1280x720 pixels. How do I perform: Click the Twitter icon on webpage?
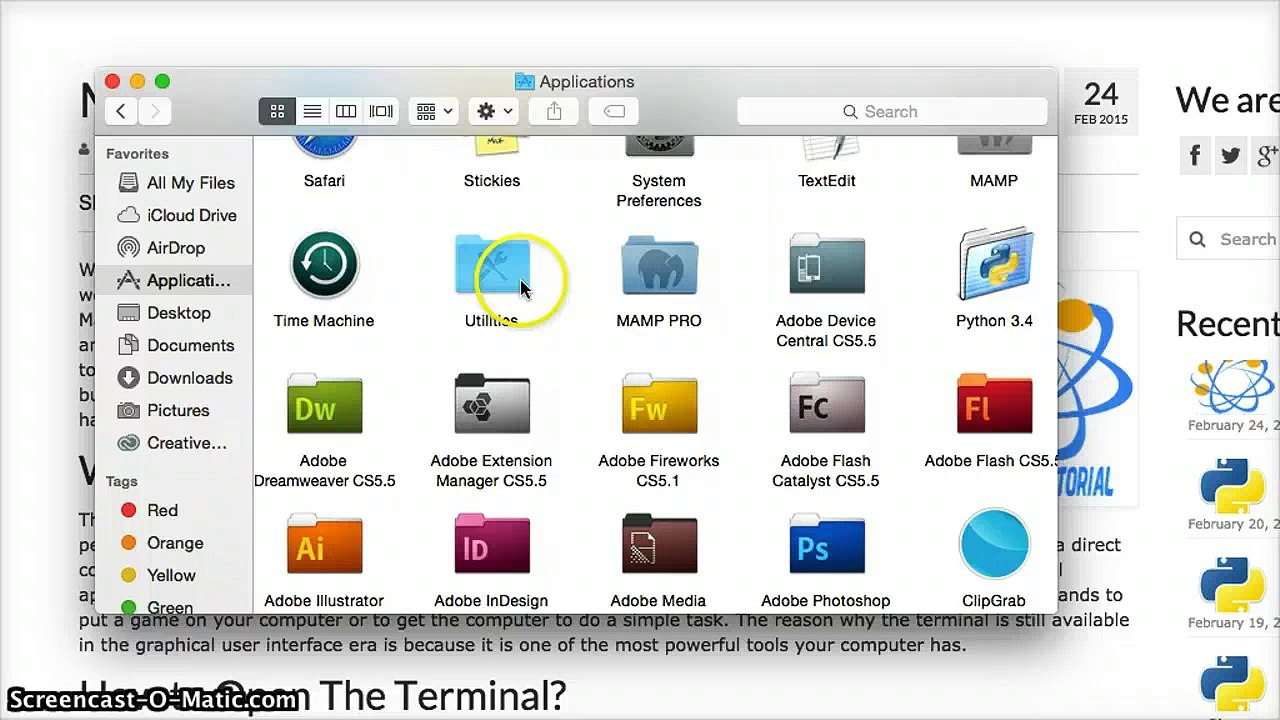pos(1230,155)
